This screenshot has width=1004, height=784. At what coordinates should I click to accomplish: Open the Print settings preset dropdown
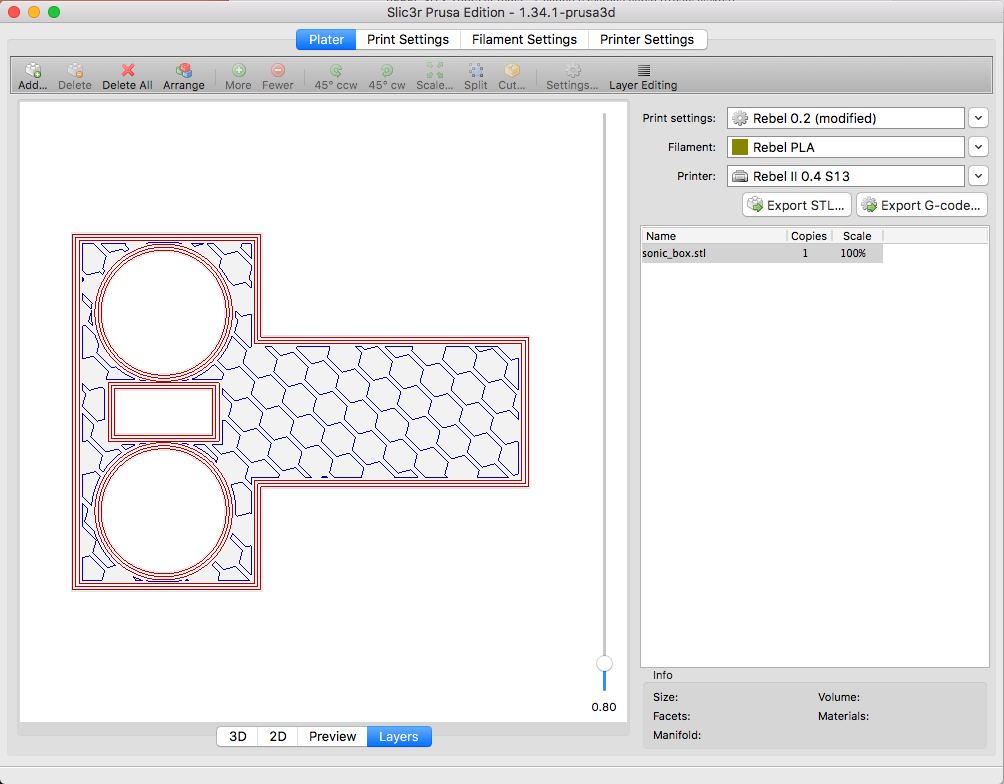coord(979,118)
